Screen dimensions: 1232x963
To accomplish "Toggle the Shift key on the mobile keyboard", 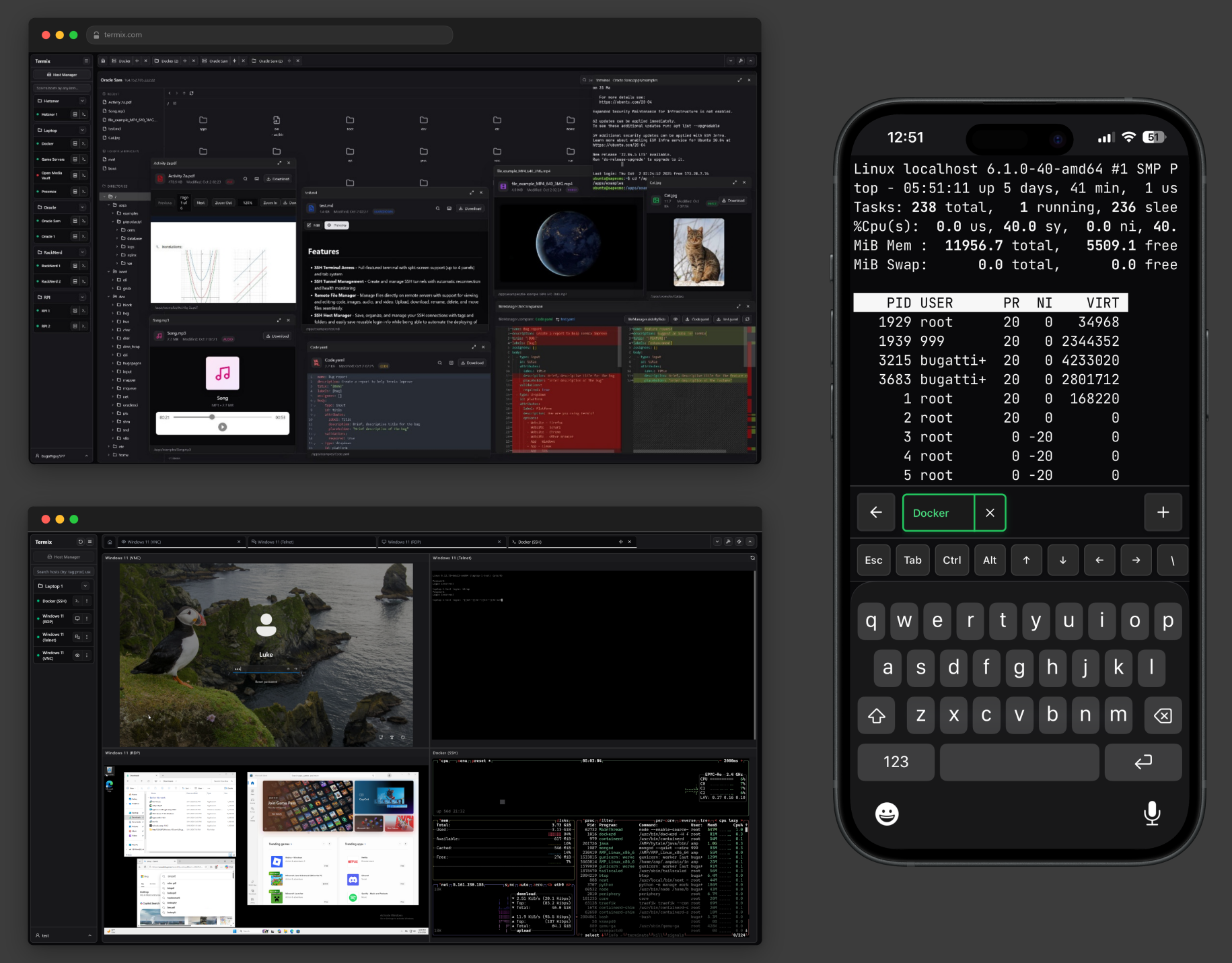I will point(876,715).
